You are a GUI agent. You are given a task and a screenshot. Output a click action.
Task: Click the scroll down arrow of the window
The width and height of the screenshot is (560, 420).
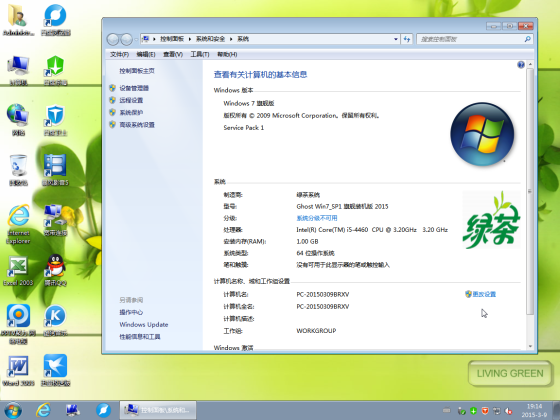pos(530,346)
